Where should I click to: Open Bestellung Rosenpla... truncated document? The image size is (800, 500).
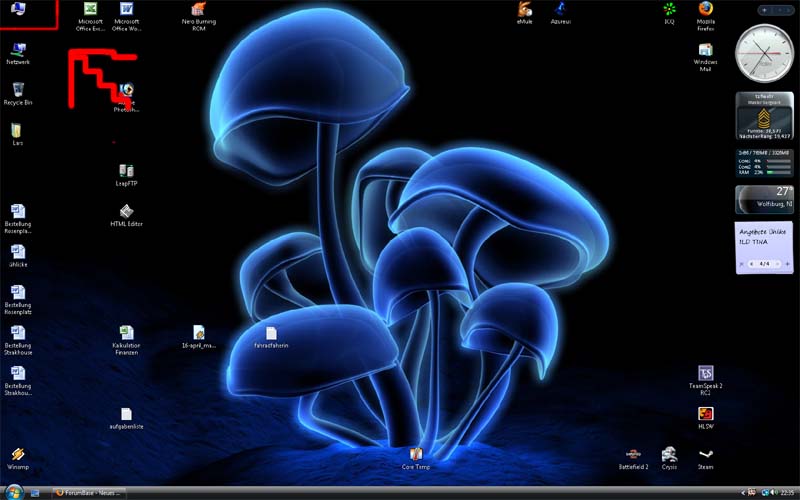(x=18, y=219)
